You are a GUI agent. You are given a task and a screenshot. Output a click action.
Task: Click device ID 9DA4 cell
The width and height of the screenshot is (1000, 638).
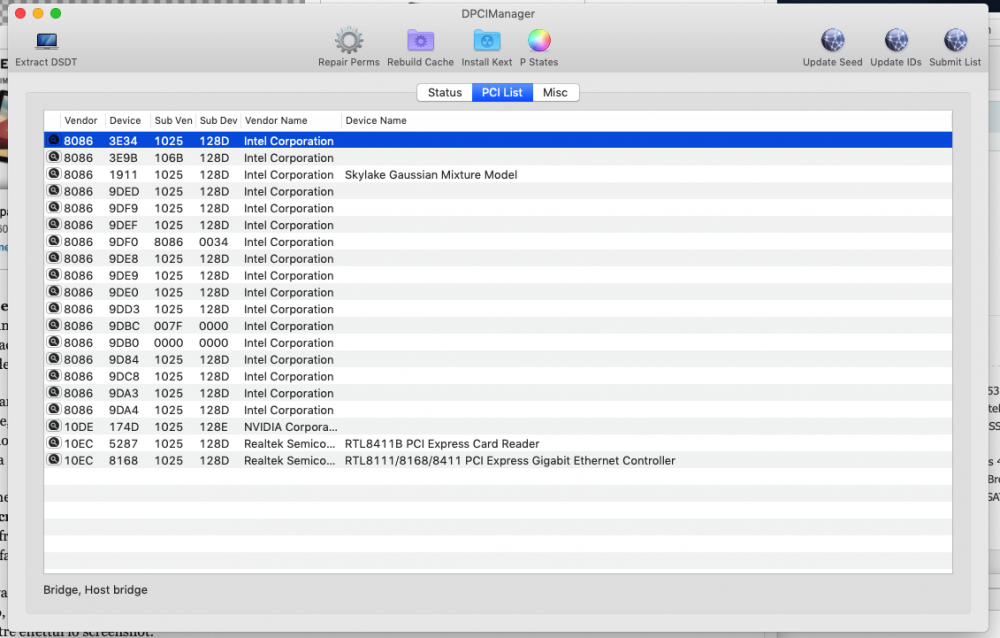tap(123, 410)
